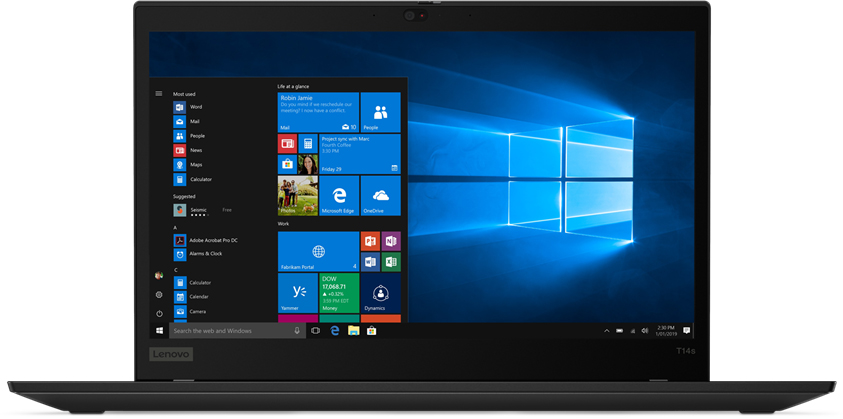Open the Power button in Start menu
The height and width of the screenshot is (419, 843).
click(x=159, y=313)
